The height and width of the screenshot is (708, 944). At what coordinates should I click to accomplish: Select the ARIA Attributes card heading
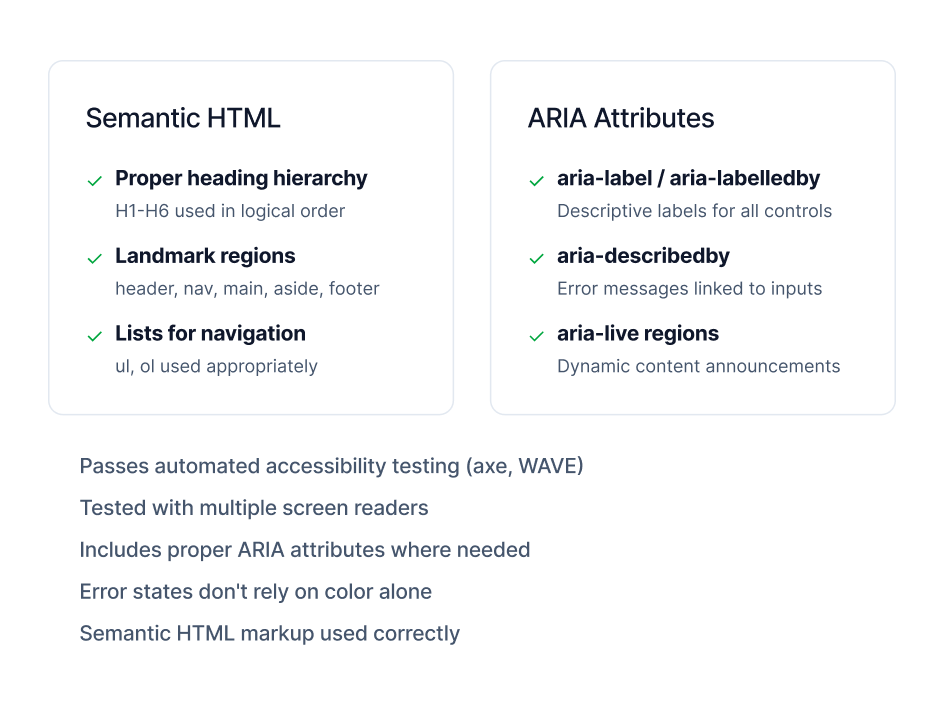click(x=621, y=118)
